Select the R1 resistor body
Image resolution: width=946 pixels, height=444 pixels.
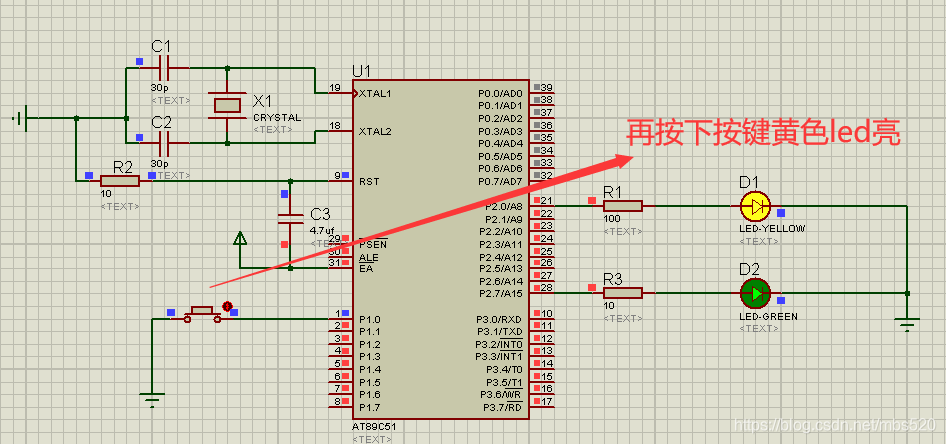623,206
